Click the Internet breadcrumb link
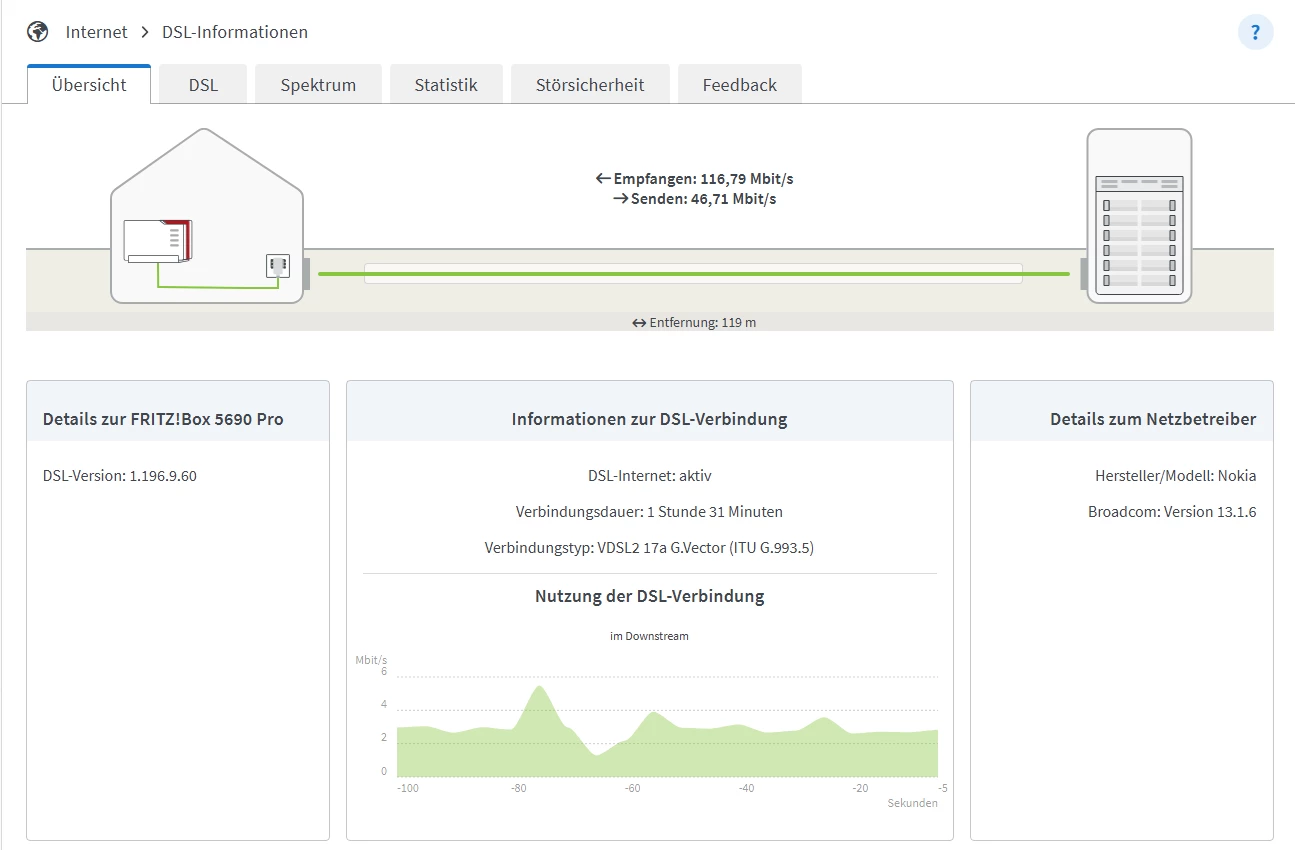The image size is (1295, 850). tap(97, 32)
